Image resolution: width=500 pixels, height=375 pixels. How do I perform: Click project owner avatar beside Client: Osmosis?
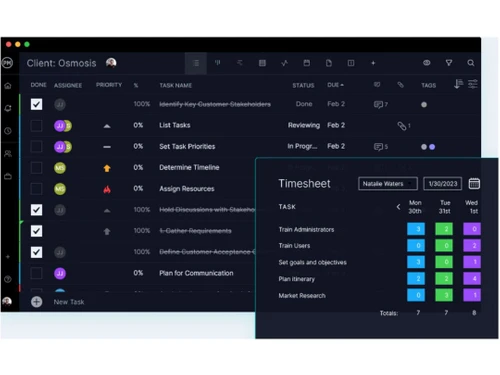click(x=111, y=63)
